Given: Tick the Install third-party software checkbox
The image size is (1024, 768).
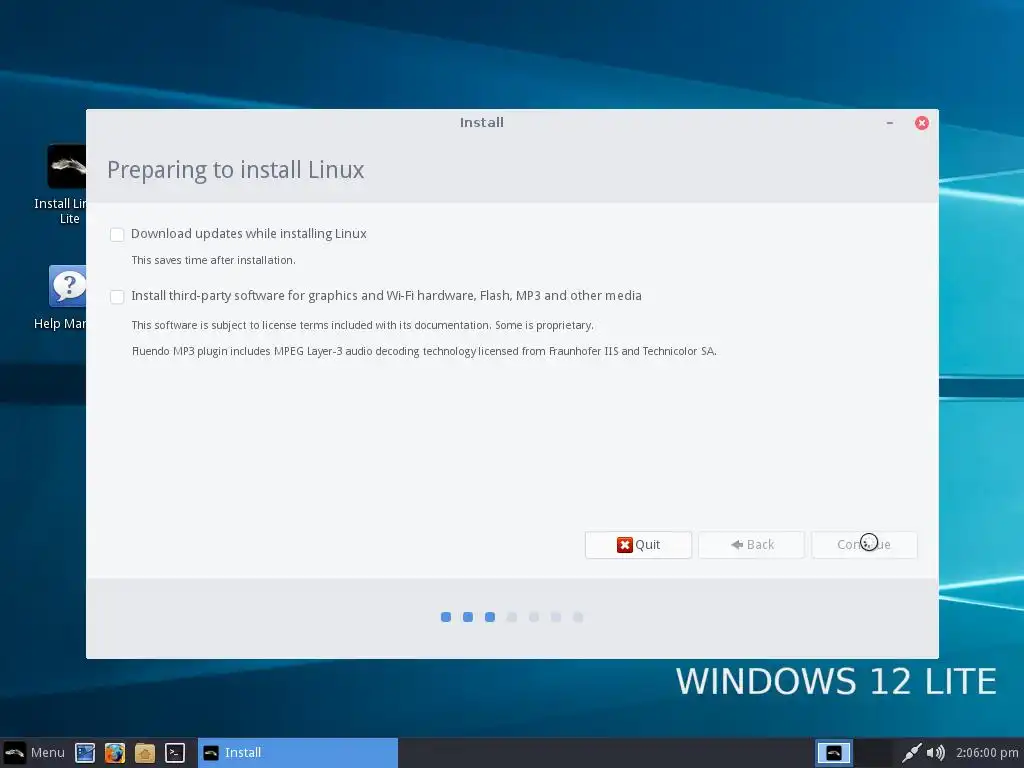Looking at the screenshot, I should 117,297.
